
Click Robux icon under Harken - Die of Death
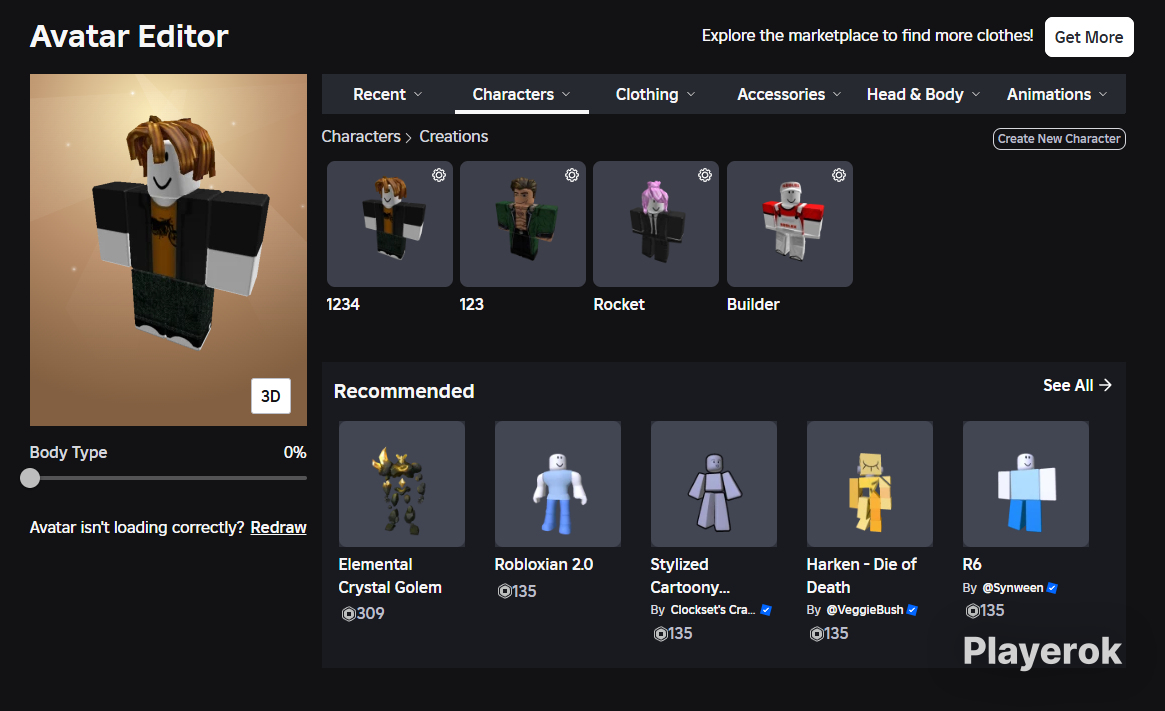[816, 634]
